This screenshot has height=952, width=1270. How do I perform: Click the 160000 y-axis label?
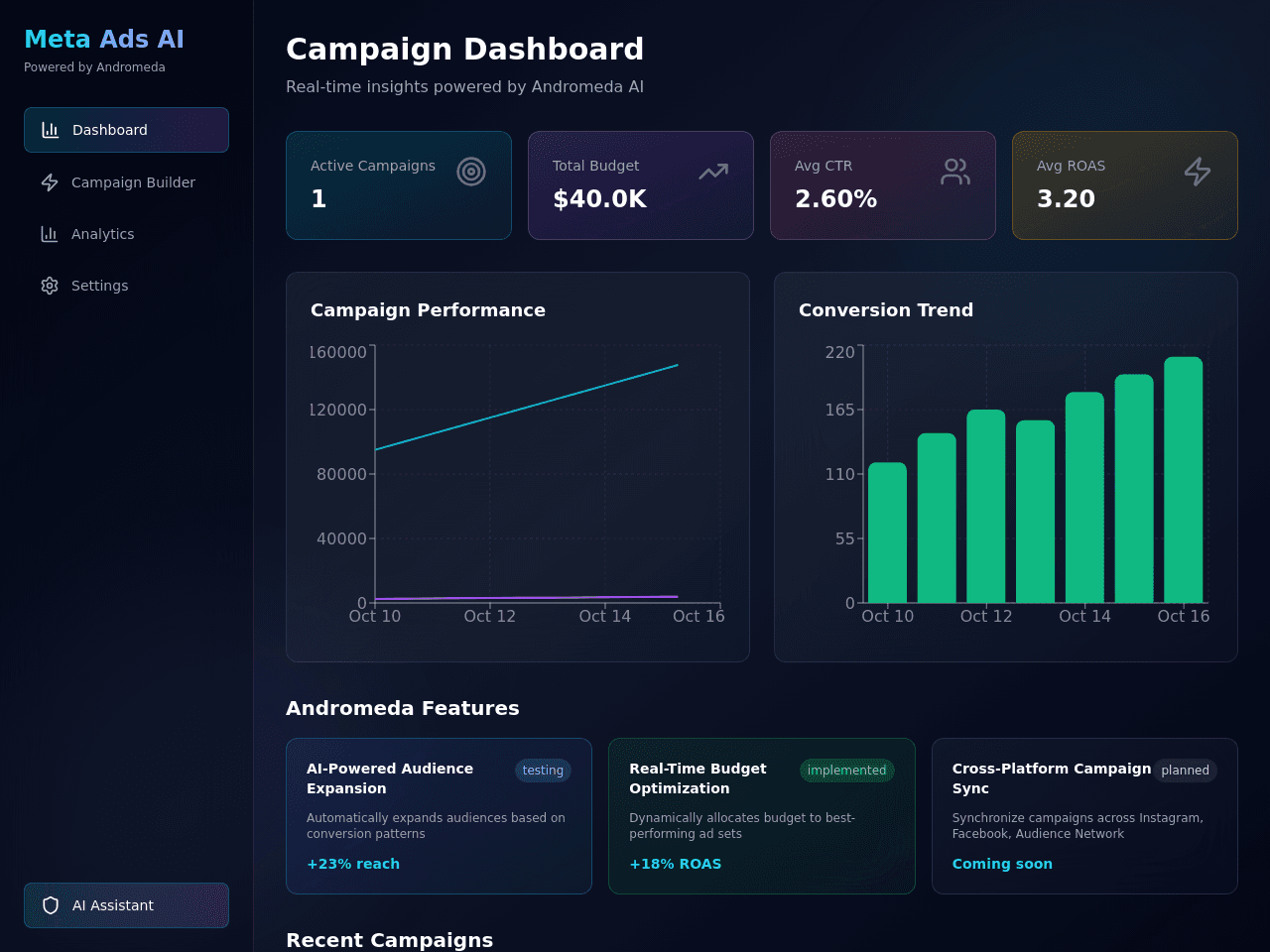tap(338, 352)
